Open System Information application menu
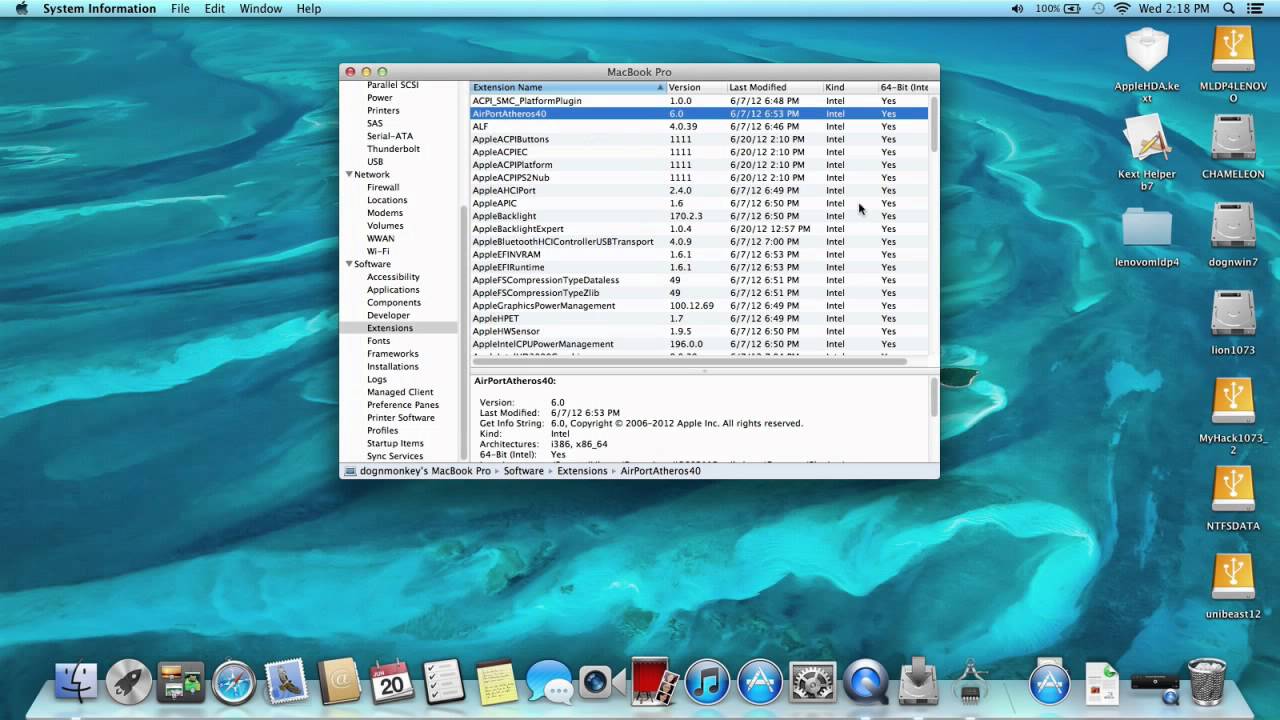Viewport: 1280px width, 720px height. (99, 9)
